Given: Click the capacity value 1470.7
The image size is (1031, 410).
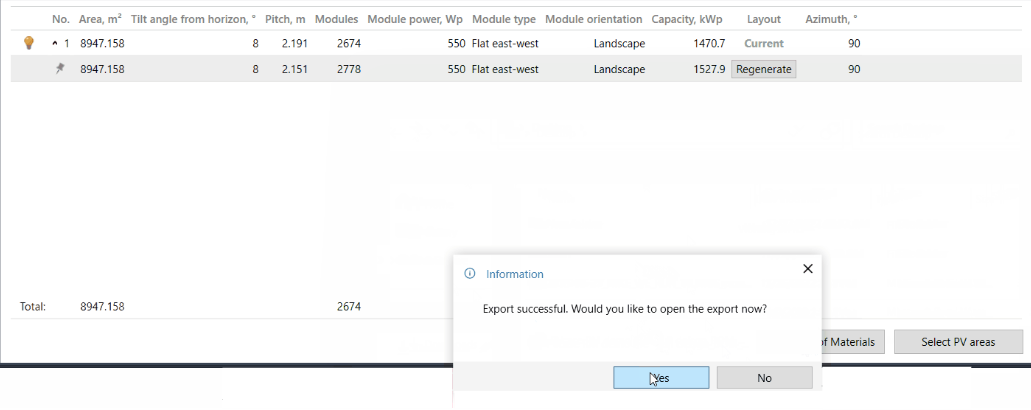Looking at the screenshot, I should [709, 44].
